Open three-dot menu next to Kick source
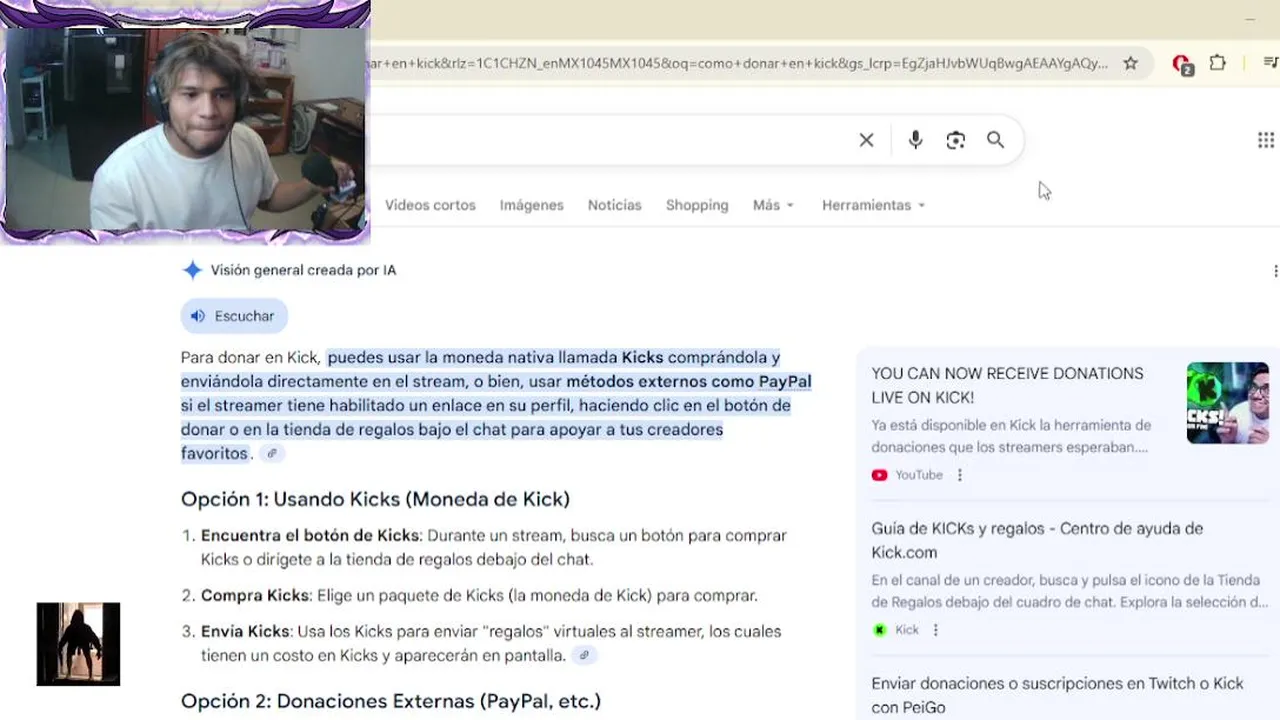This screenshot has width=1280, height=720. [x=935, y=630]
